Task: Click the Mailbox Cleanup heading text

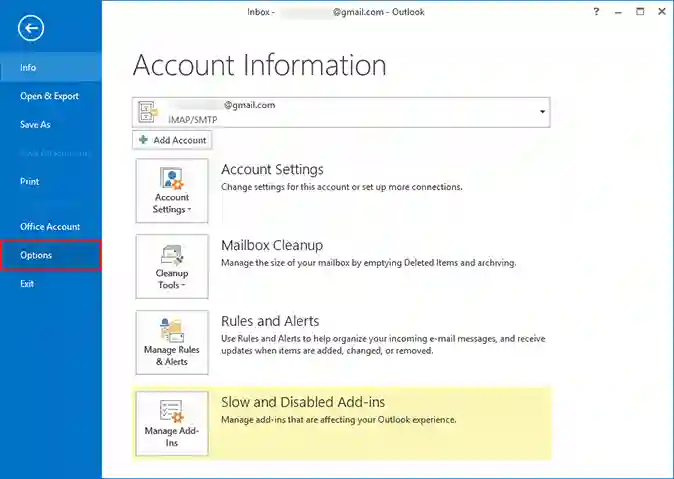Action: (x=272, y=245)
